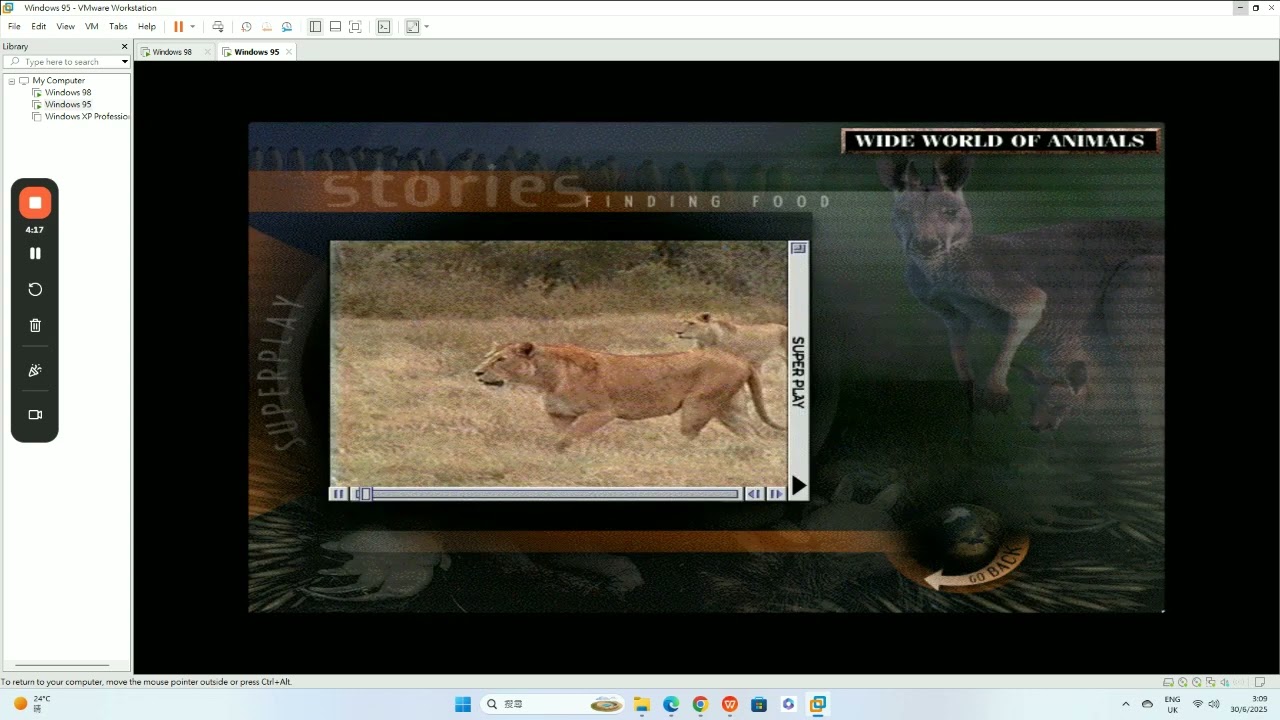Close the Windows 95 tab
Image resolution: width=1280 pixels, height=720 pixels.
(x=289, y=52)
